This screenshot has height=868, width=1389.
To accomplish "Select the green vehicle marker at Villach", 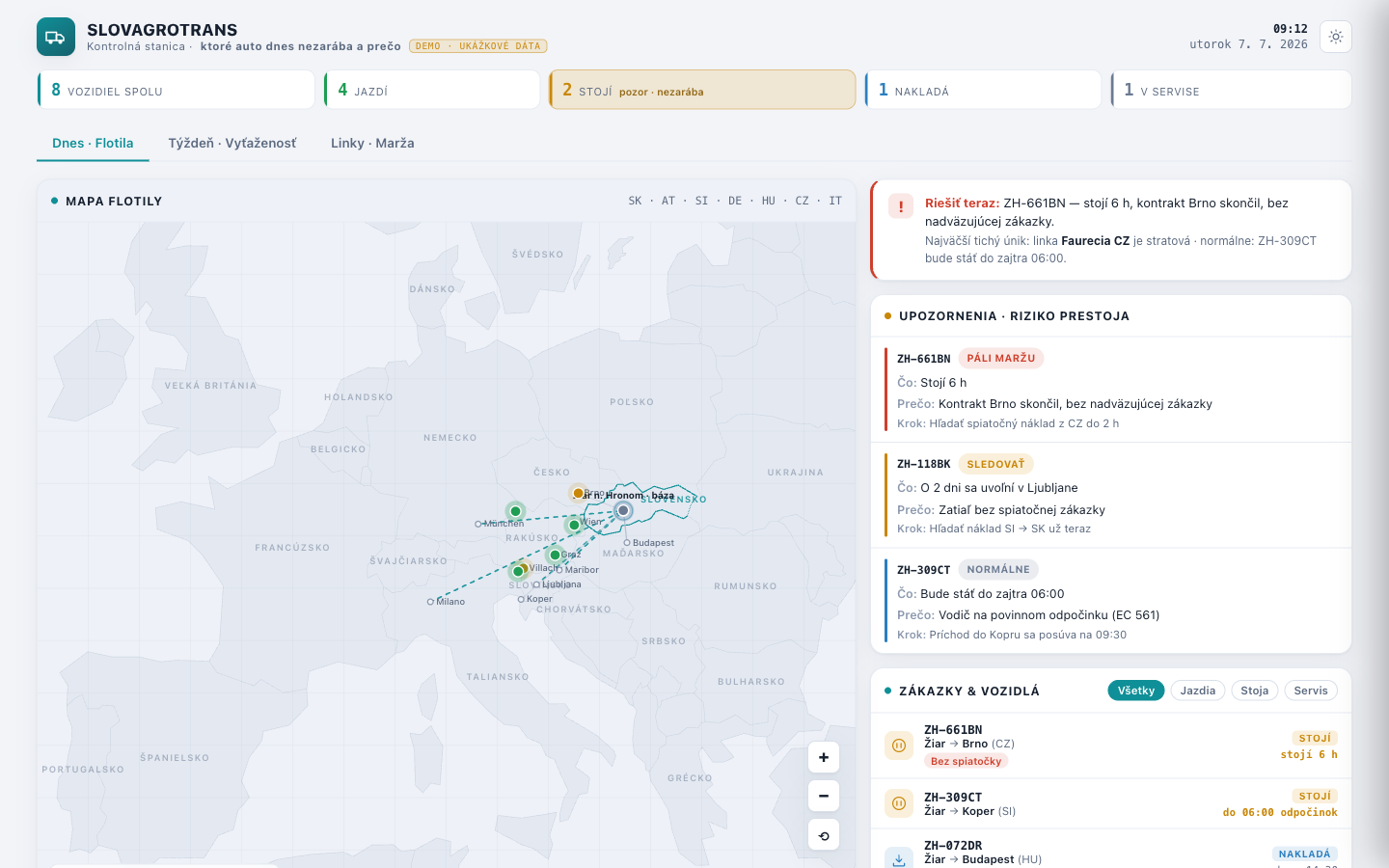I will [x=518, y=571].
